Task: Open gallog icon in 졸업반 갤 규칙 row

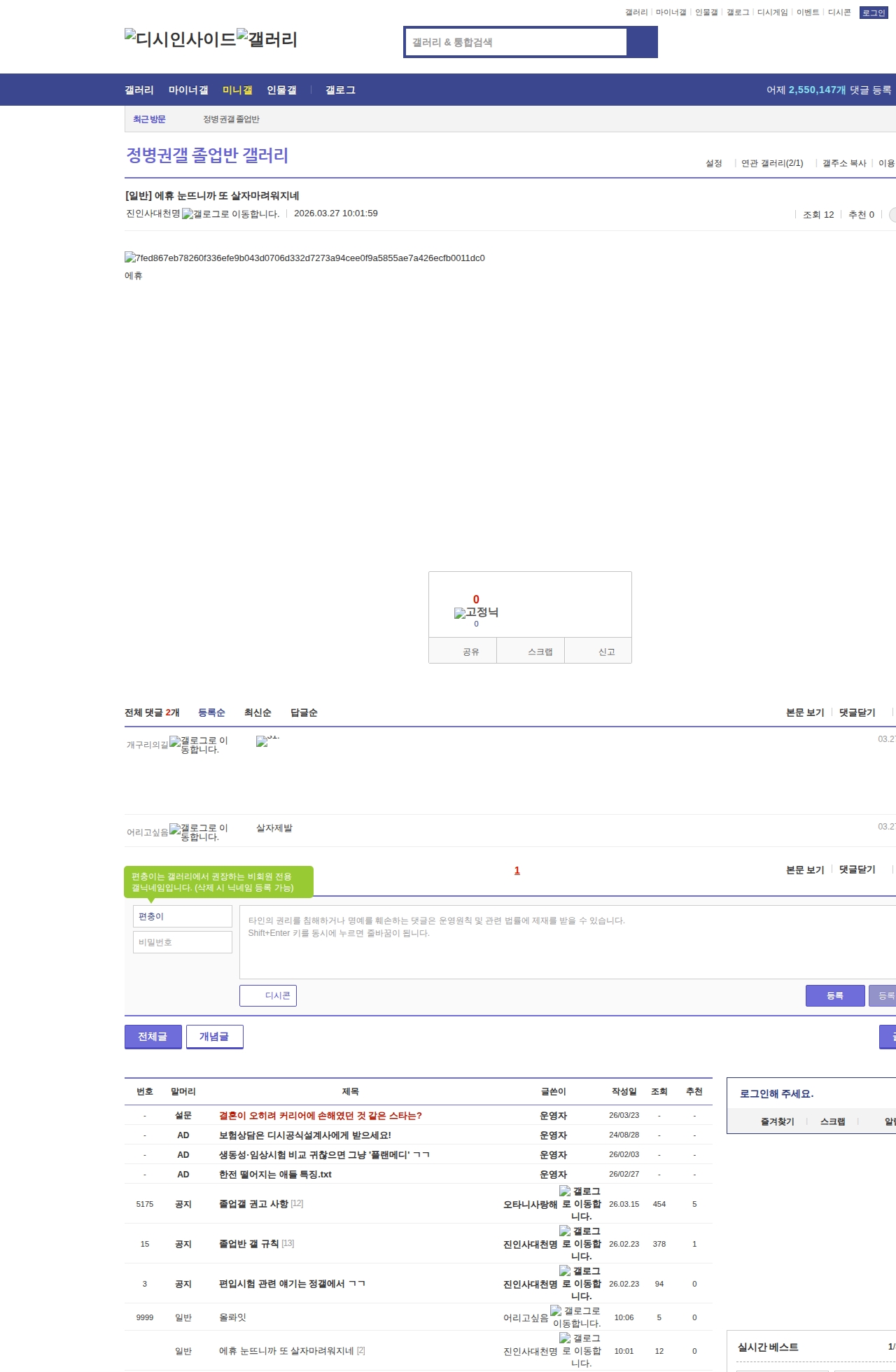Action: (x=581, y=1244)
